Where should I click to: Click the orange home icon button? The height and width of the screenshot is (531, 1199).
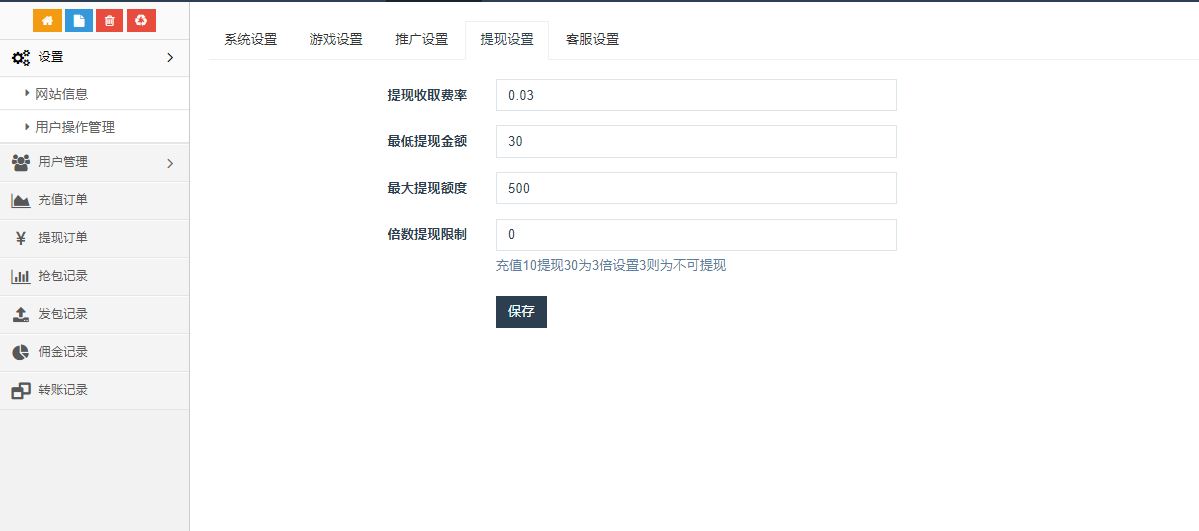coord(47,21)
